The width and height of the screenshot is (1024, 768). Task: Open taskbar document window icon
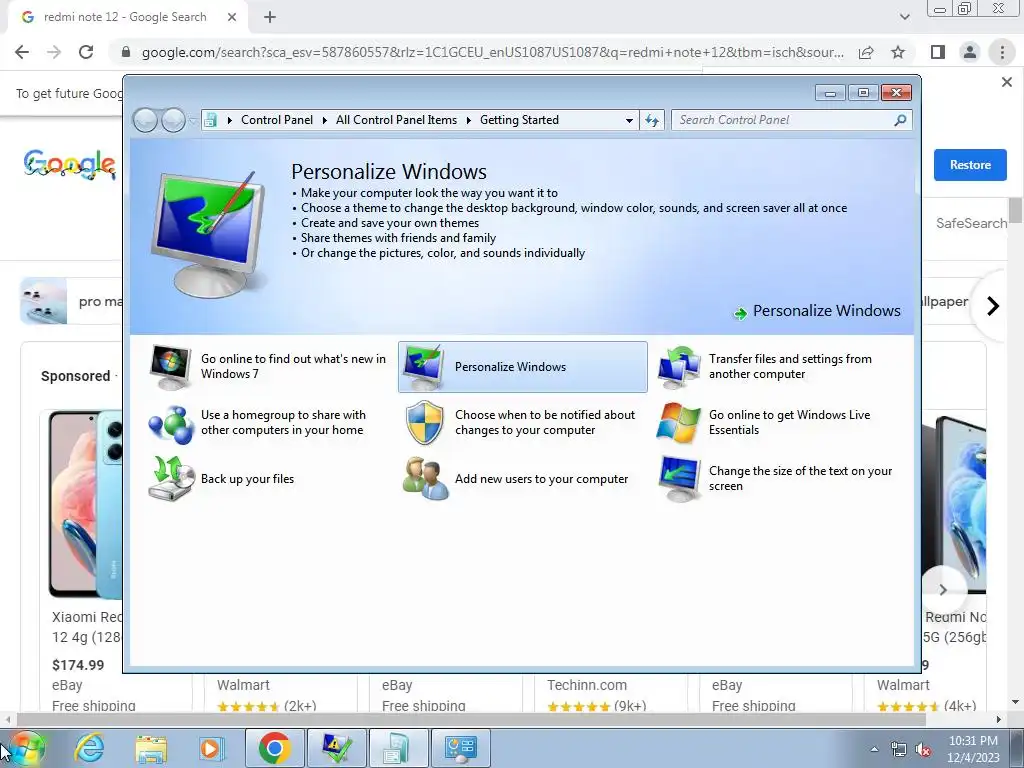[399, 748]
